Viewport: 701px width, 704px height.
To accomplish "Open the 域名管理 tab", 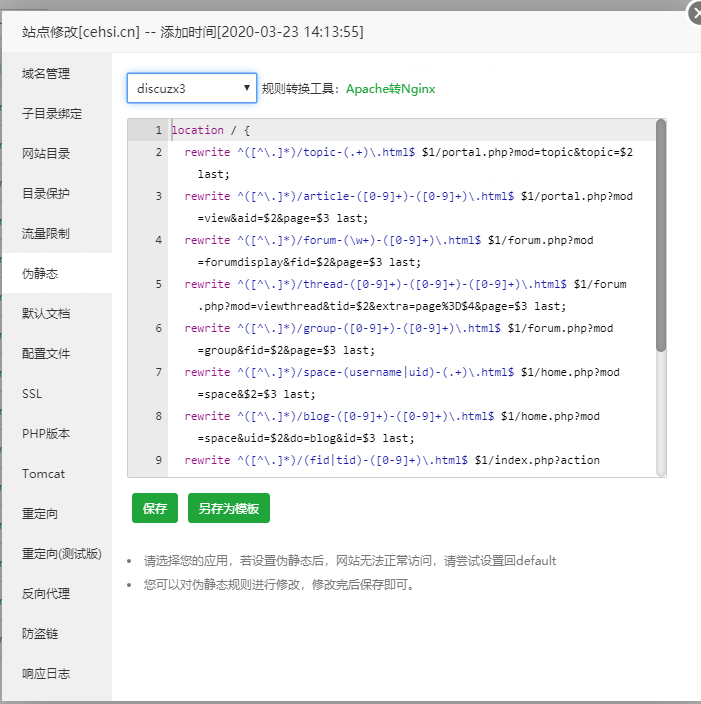I will click(47, 74).
